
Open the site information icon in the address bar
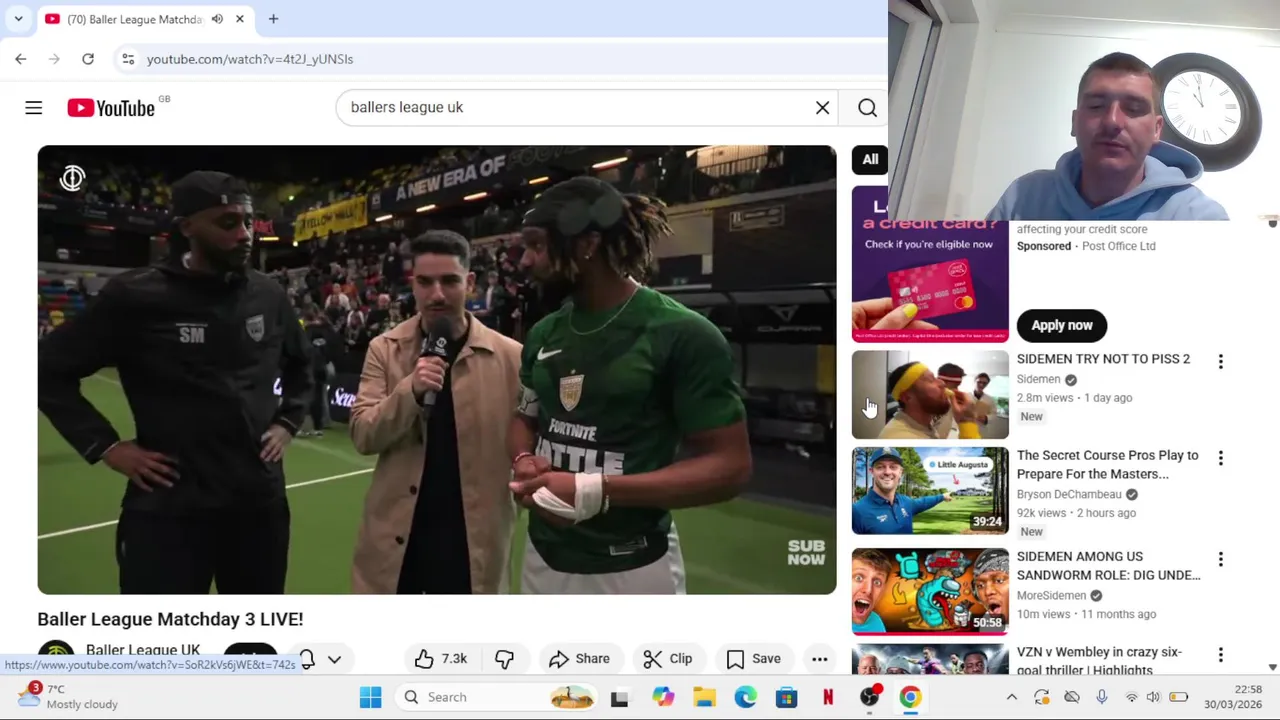point(128,59)
